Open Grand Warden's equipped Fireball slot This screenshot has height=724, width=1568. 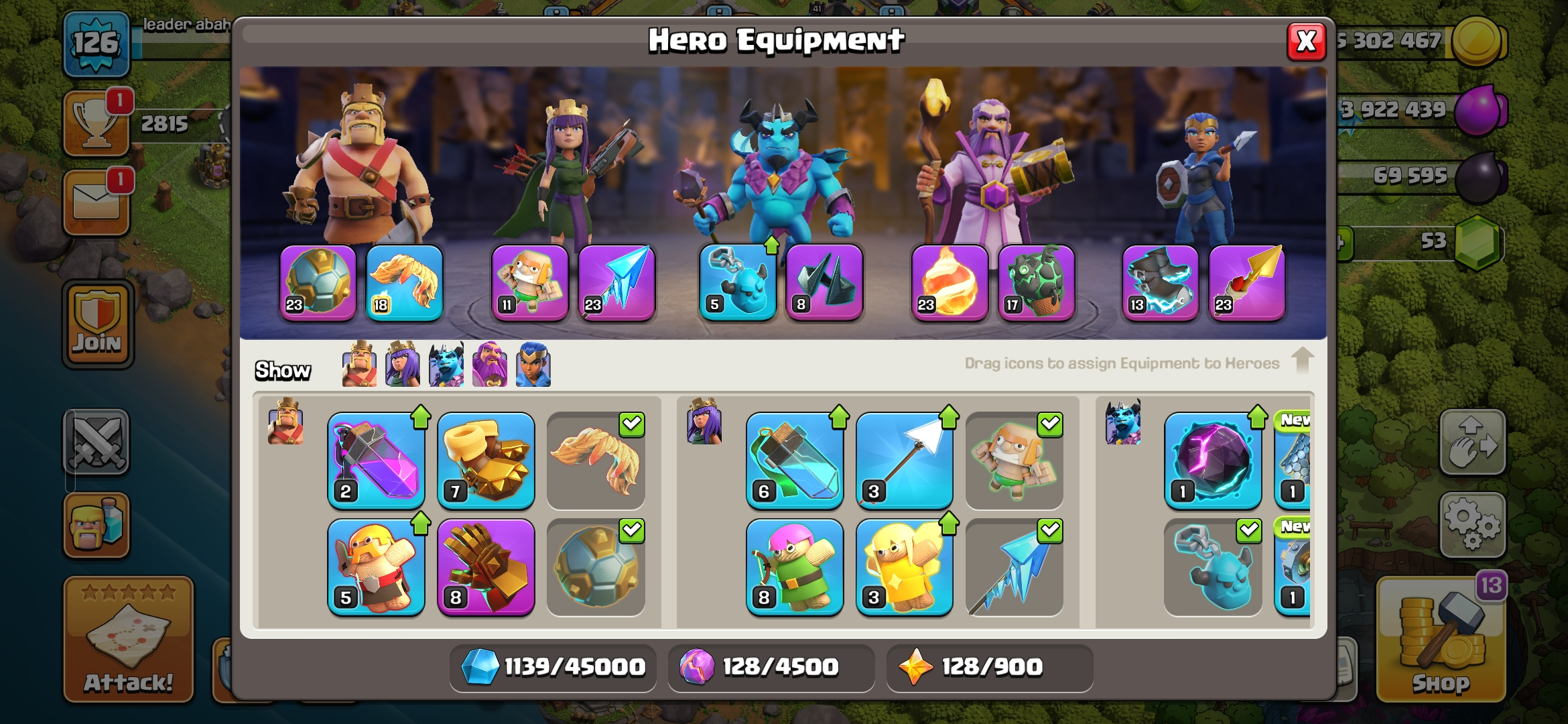pos(950,283)
